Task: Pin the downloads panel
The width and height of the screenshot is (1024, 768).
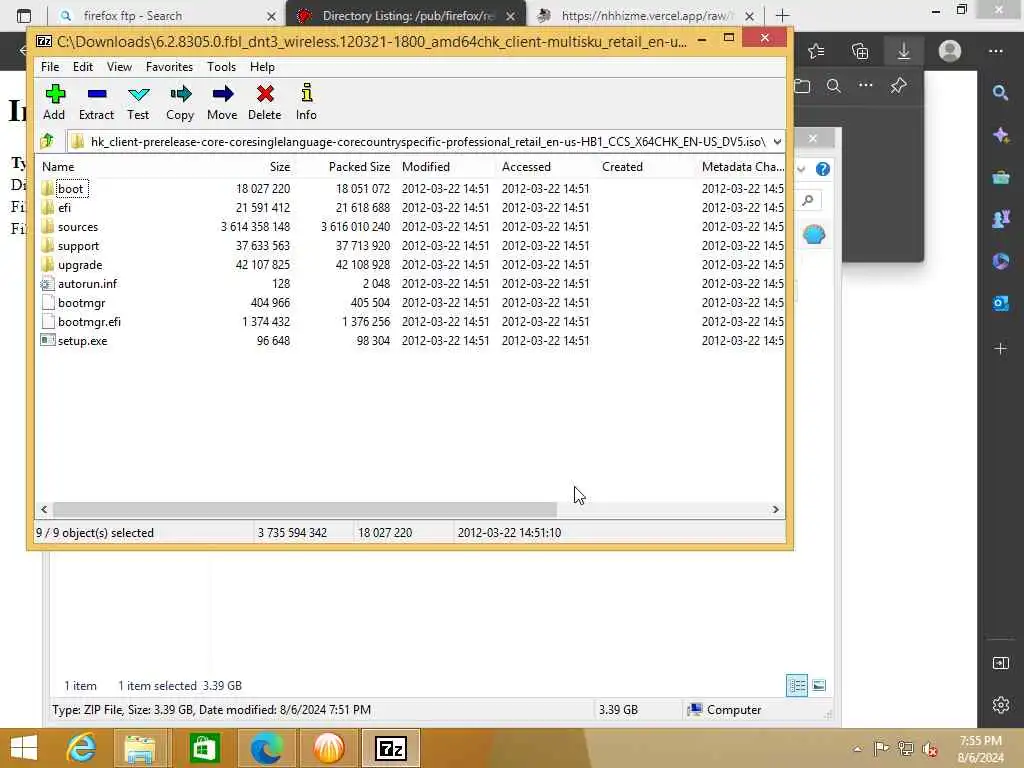Action: (x=899, y=86)
